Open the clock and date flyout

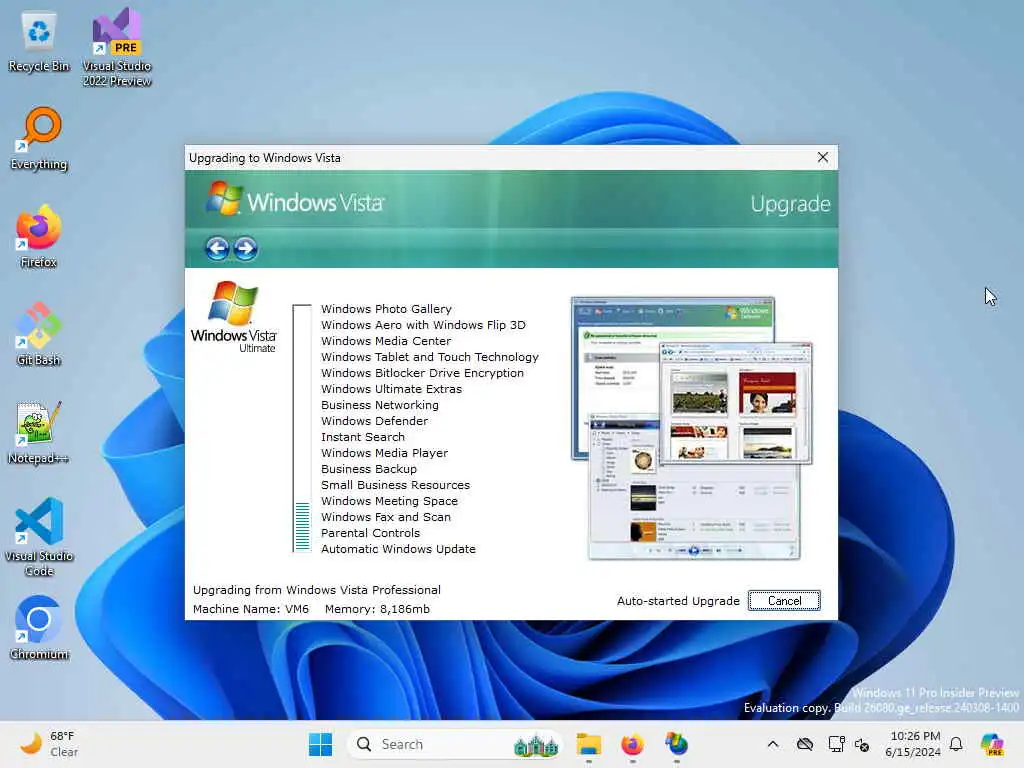(913, 744)
